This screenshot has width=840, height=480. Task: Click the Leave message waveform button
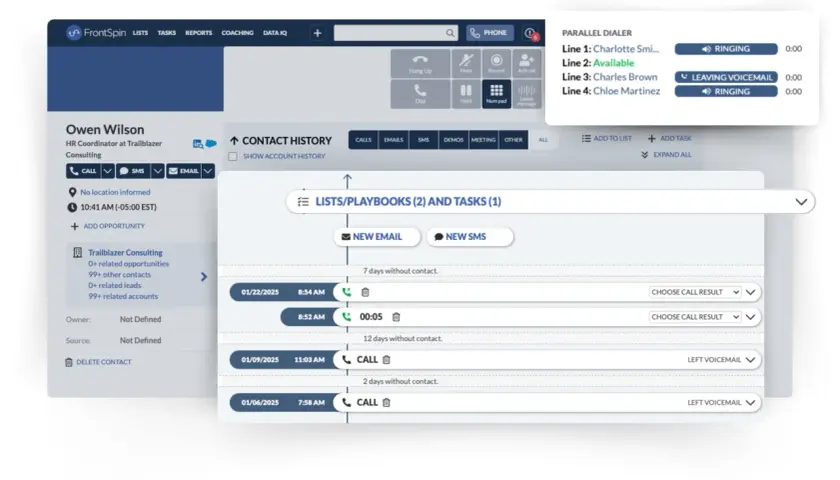tap(527, 94)
